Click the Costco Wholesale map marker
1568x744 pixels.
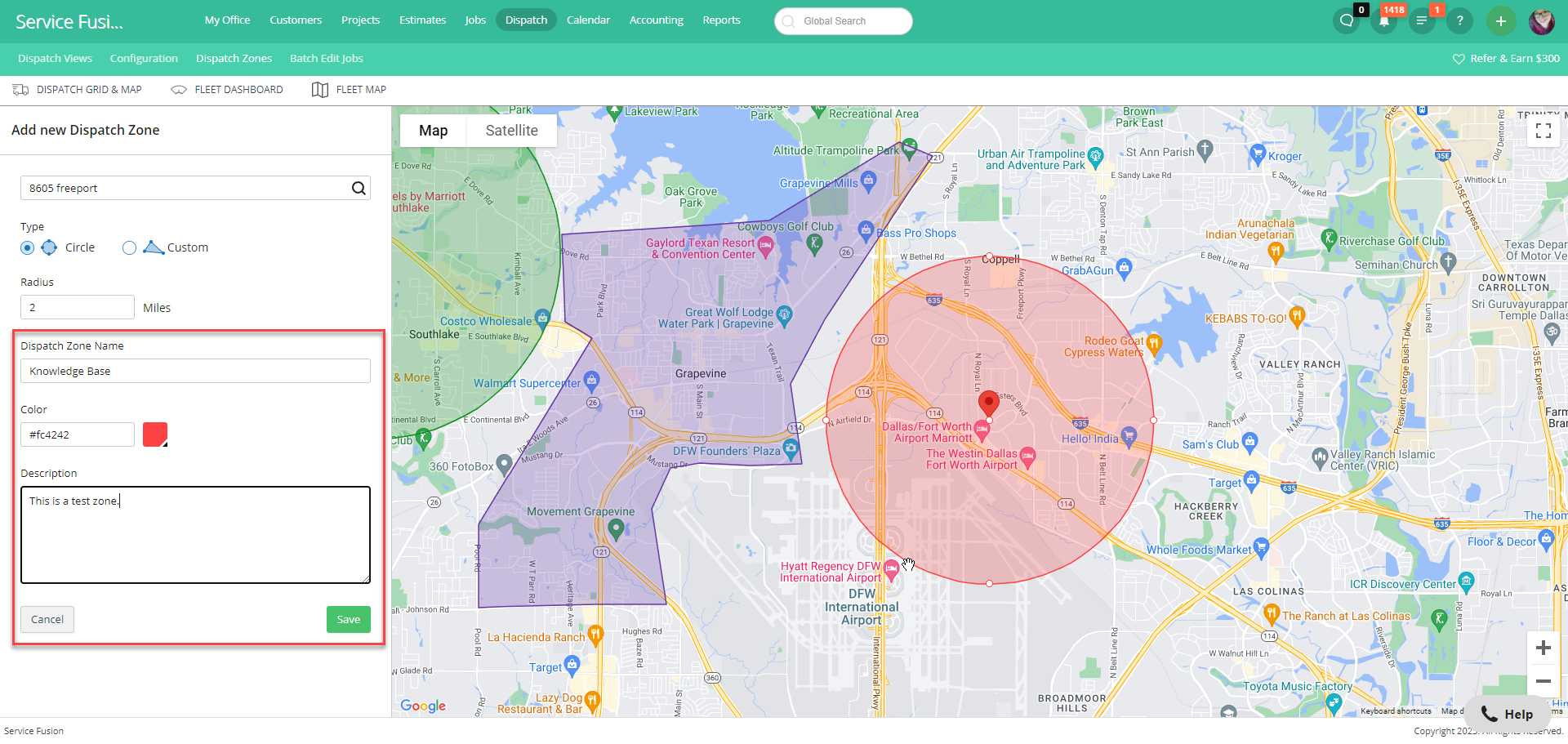click(x=541, y=318)
